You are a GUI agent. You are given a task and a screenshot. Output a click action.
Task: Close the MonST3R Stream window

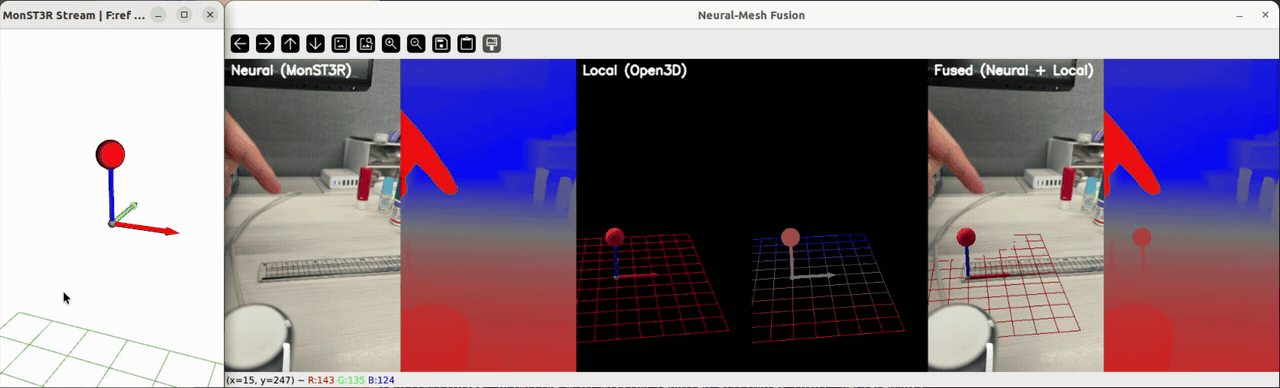pyautogui.click(x=210, y=15)
